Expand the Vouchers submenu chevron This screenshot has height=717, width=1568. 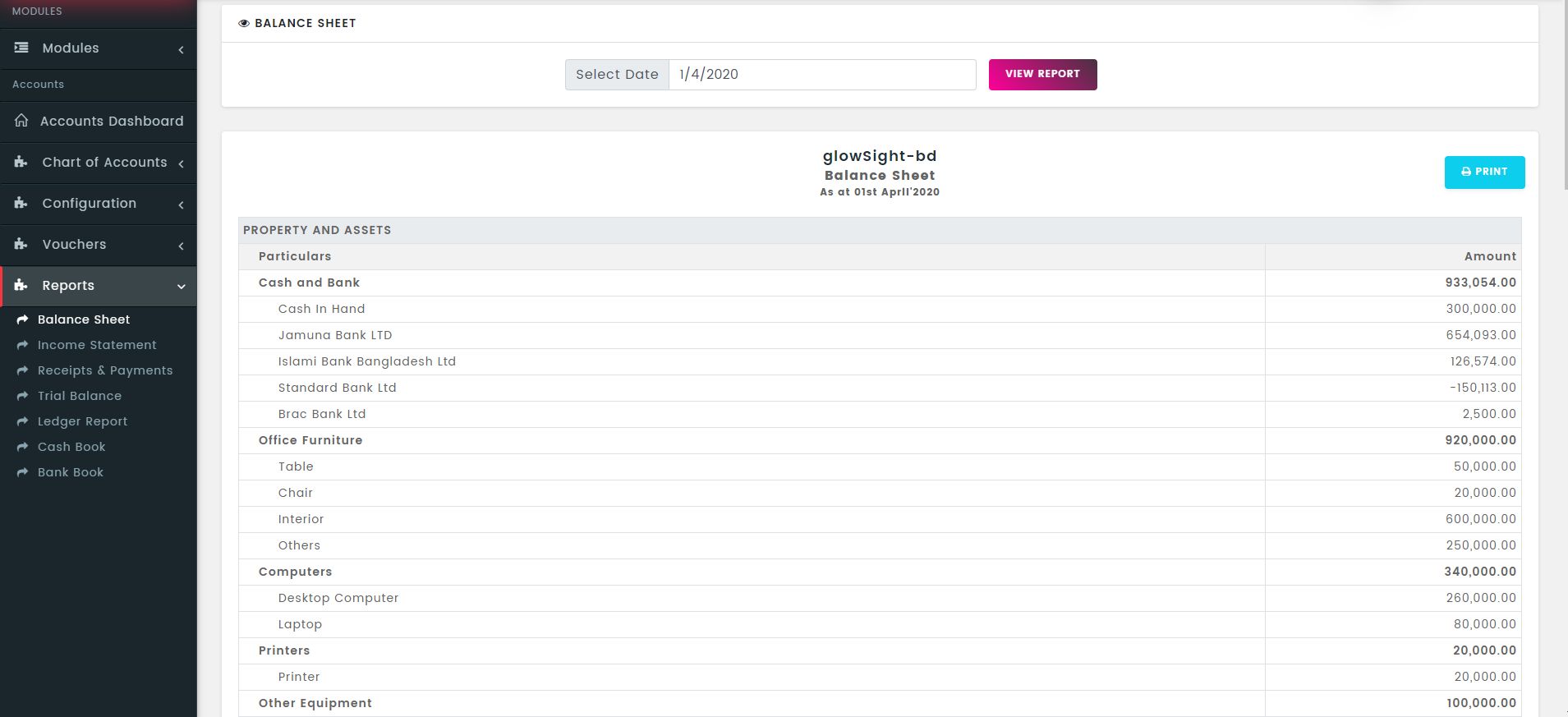point(181,246)
